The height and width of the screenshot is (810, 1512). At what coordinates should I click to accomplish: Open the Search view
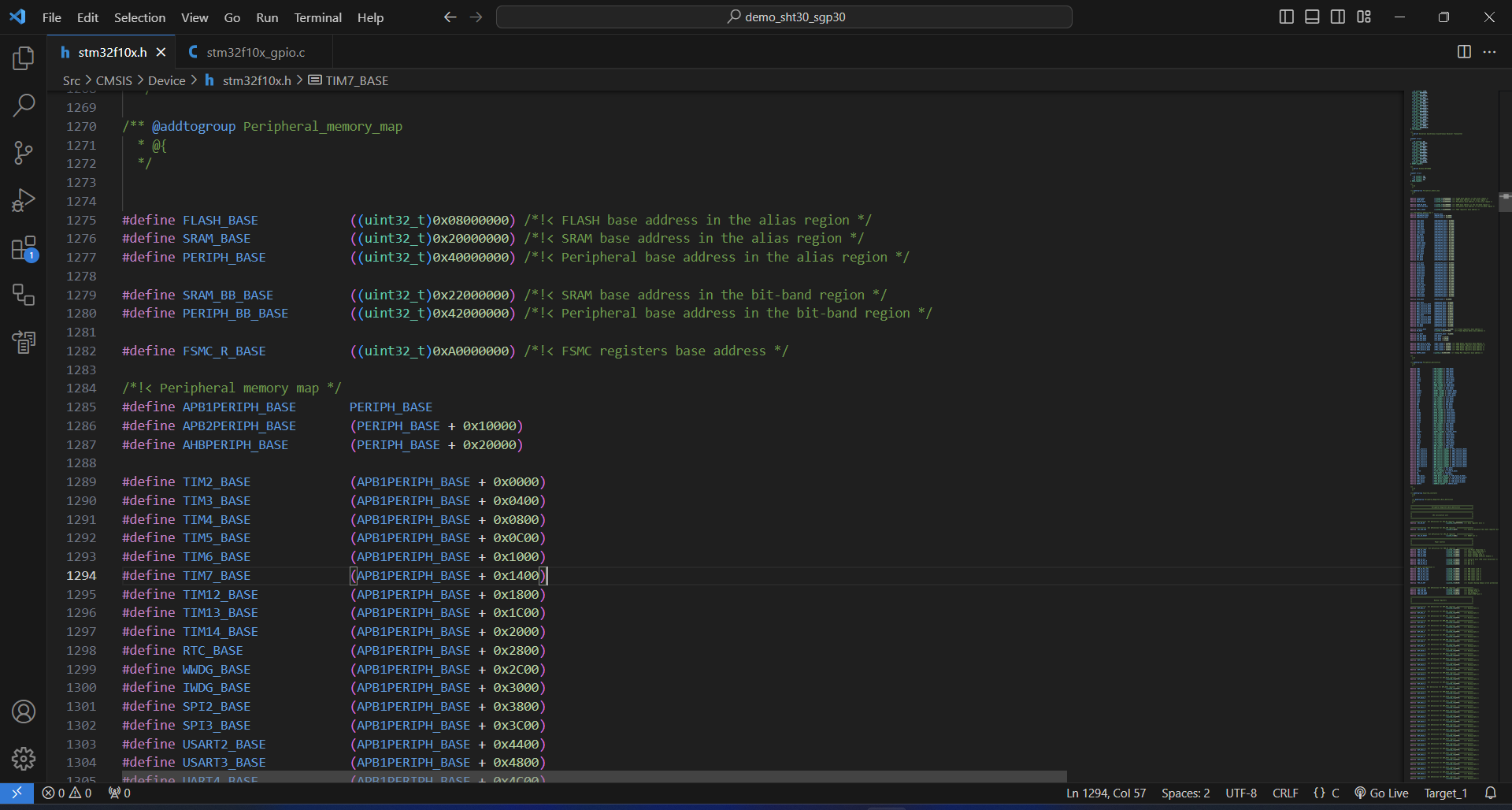tap(24, 106)
